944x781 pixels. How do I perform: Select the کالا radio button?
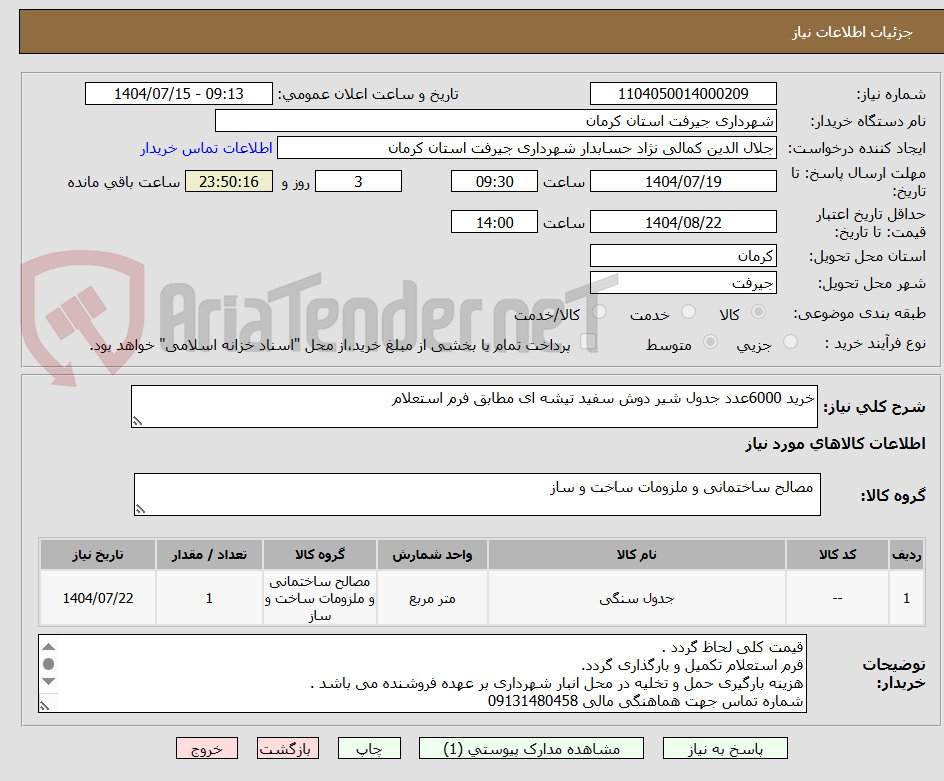[x=758, y=310]
